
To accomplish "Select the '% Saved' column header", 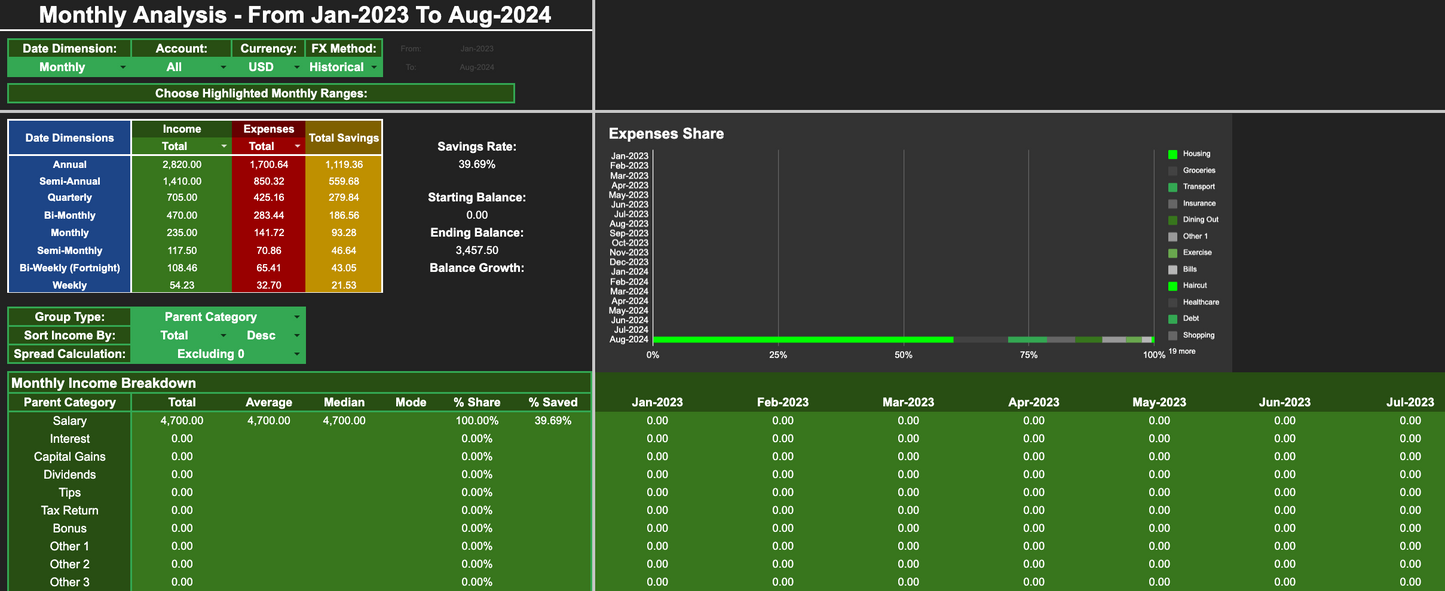I will pos(553,402).
